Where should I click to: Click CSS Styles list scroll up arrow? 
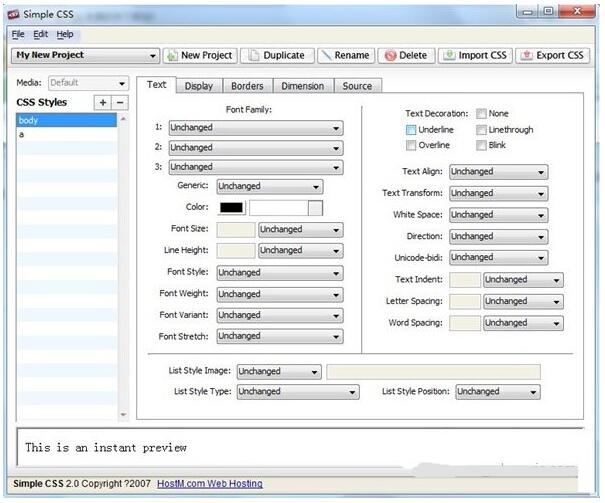point(123,119)
